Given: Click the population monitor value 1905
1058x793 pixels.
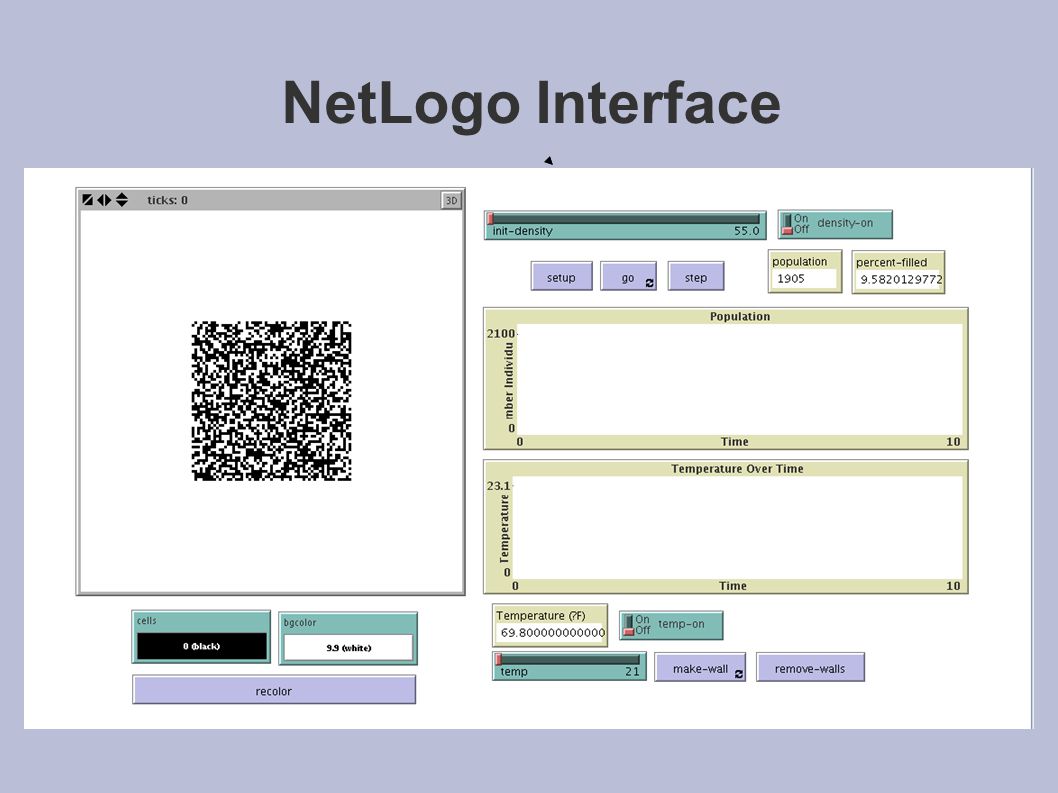Looking at the screenshot, I should [804, 278].
